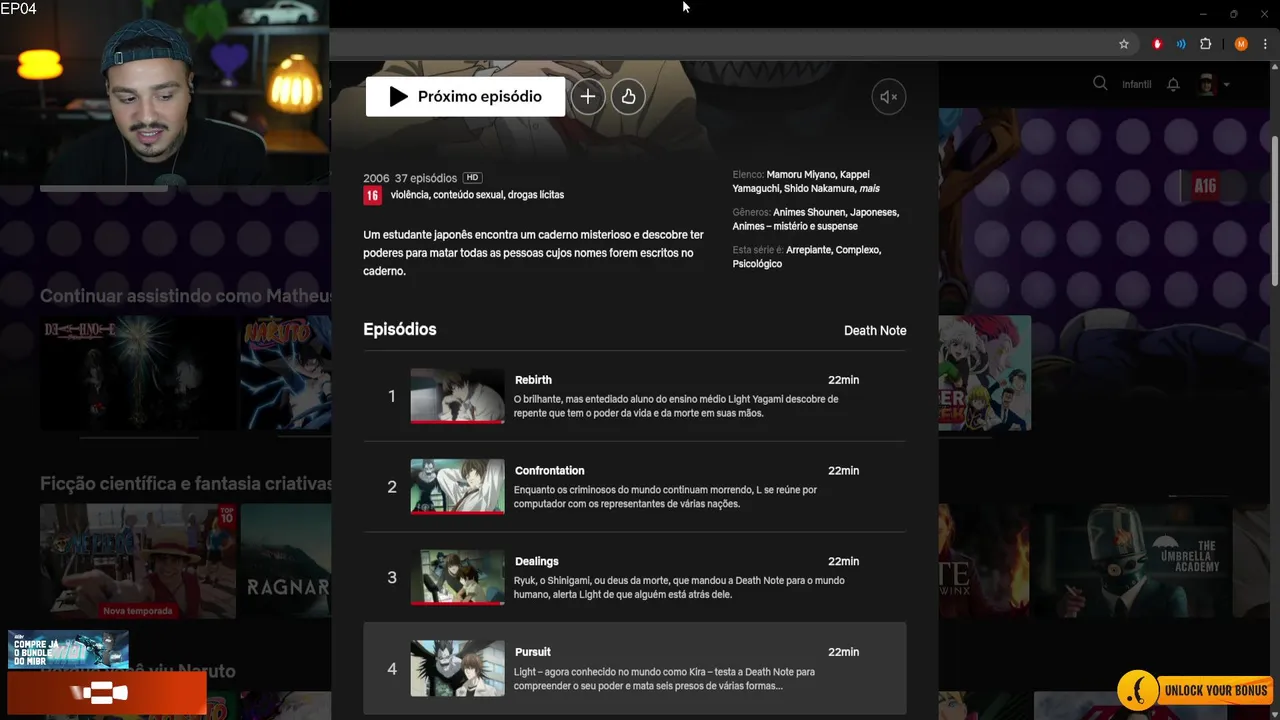The width and height of the screenshot is (1280, 720).
Task: Open the browser extensions puzzle menu
Action: 1205,44
